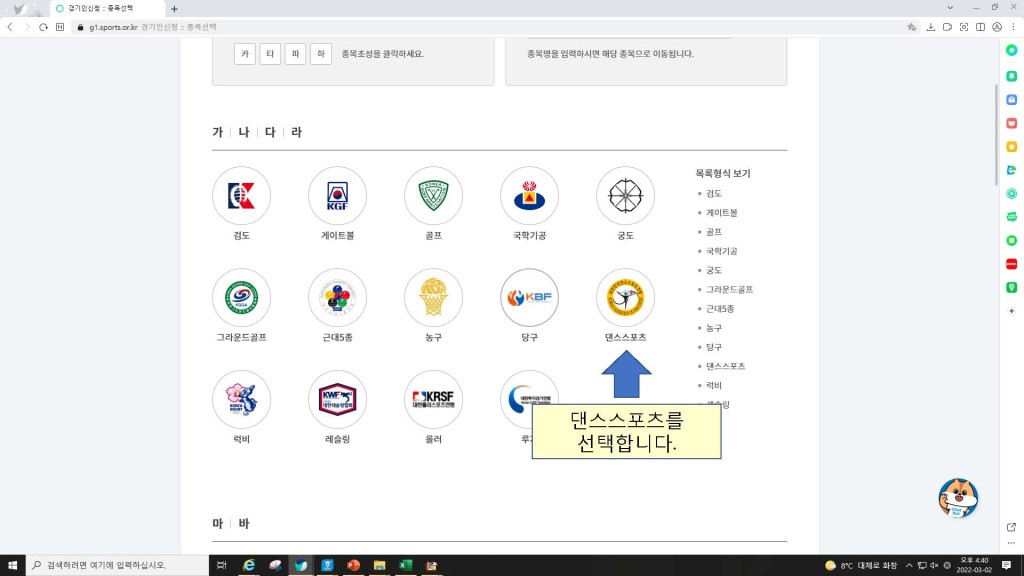Open the chatbot mascot icon
Image resolution: width=1024 pixels, height=576 pixels.
click(958, 498)
